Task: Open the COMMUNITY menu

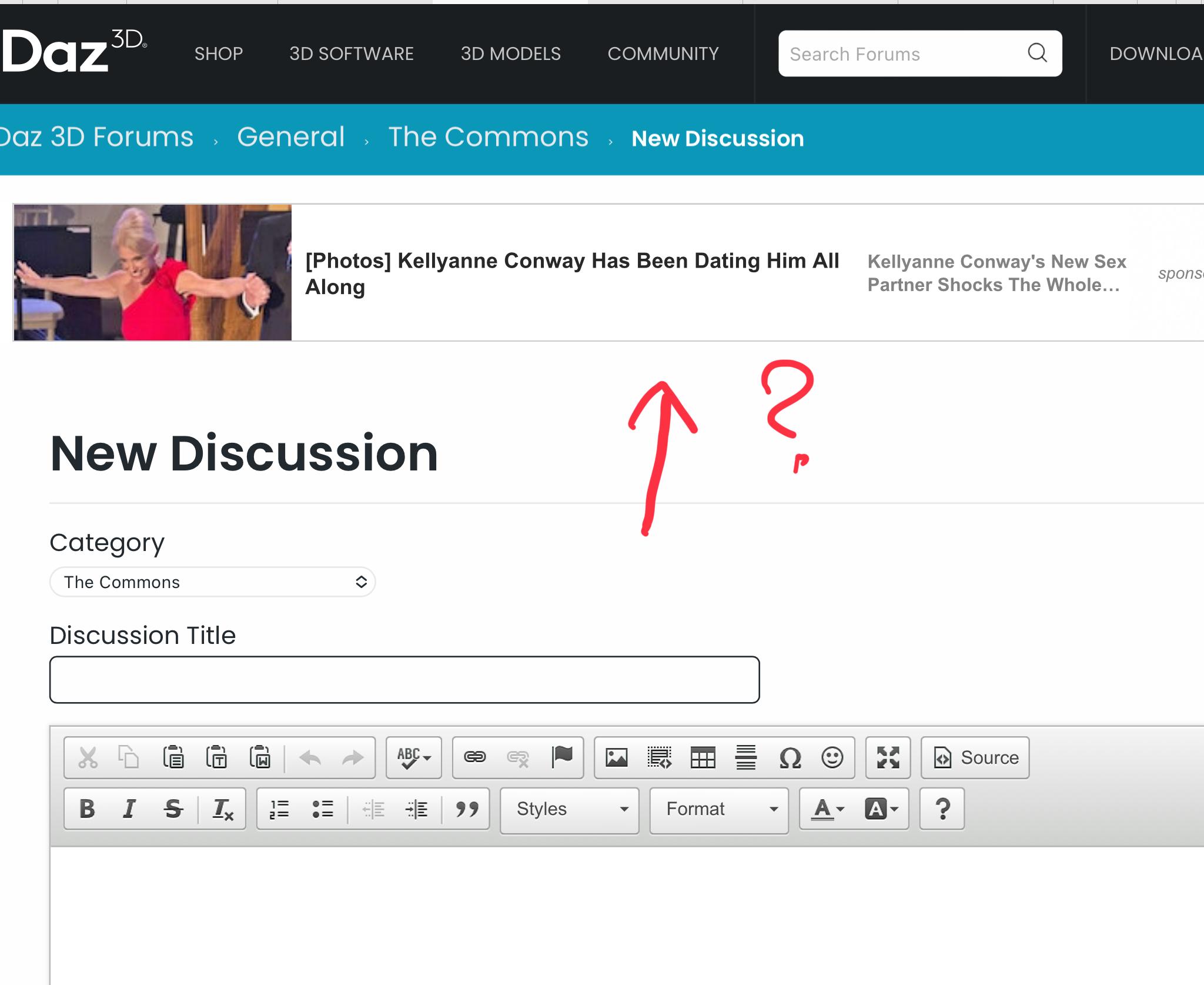Action: tap(663, 54)
